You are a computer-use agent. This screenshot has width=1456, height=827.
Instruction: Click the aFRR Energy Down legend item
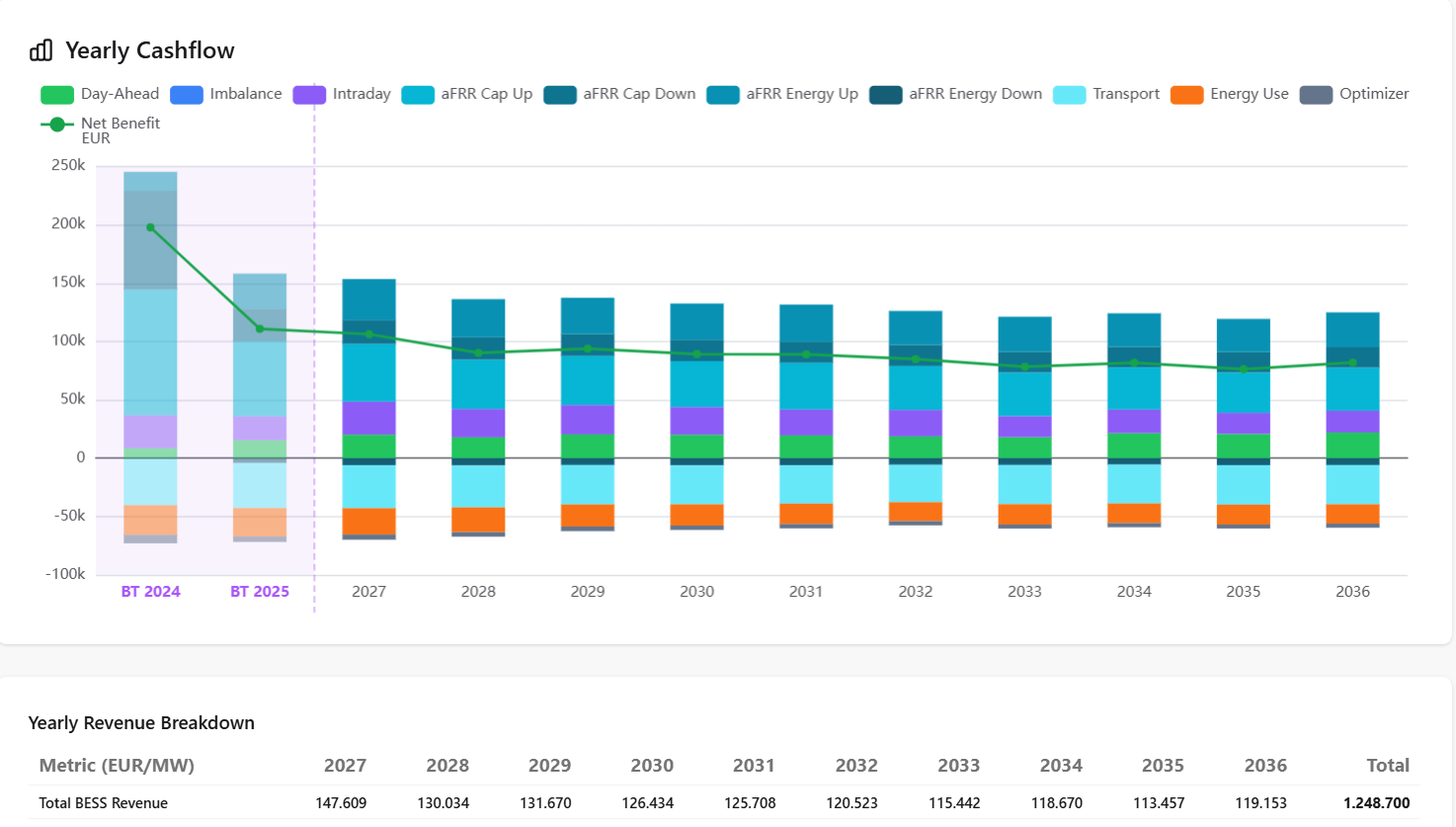click(956, 94)
